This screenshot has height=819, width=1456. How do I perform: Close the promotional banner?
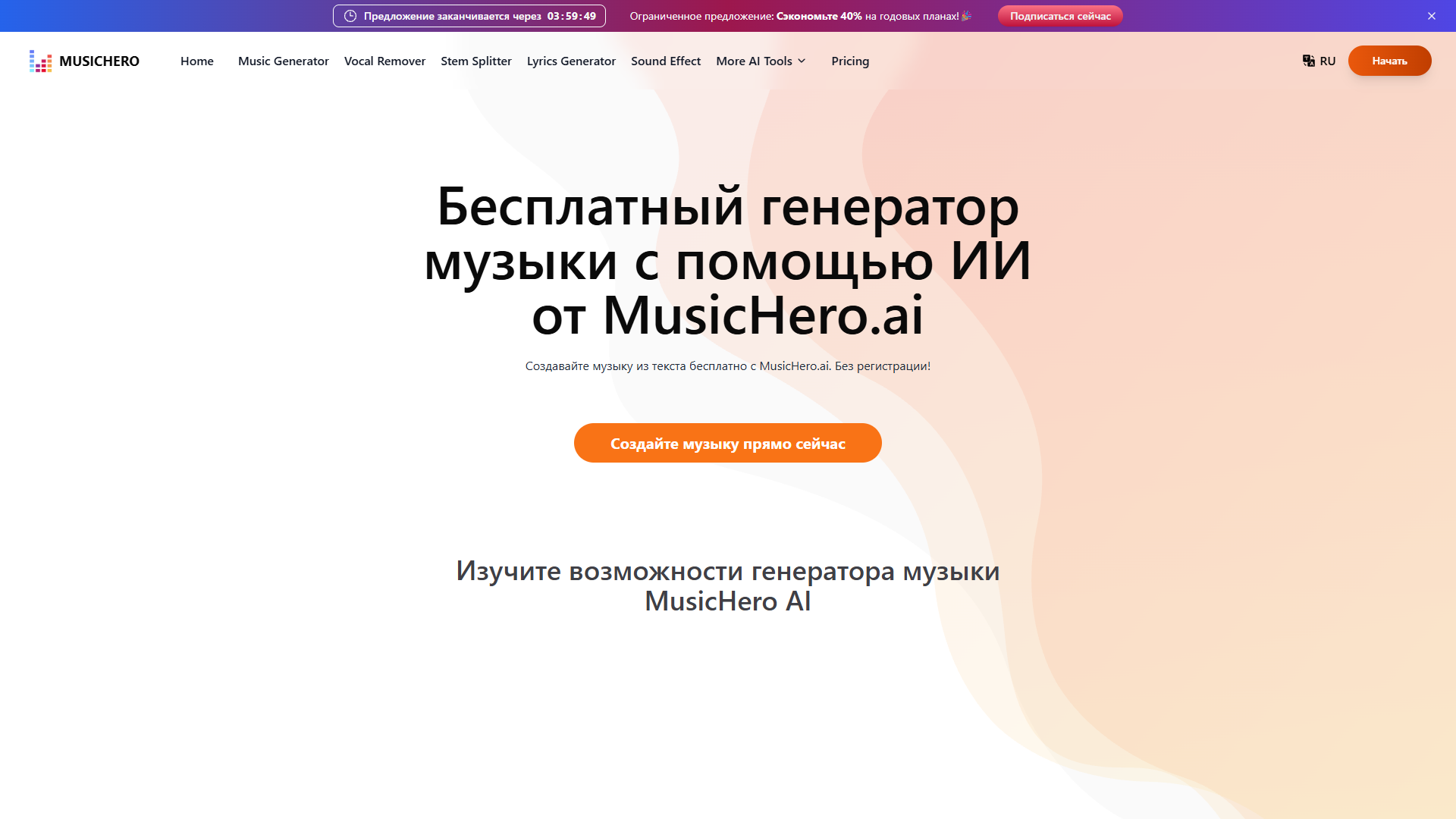(1432, 16)
